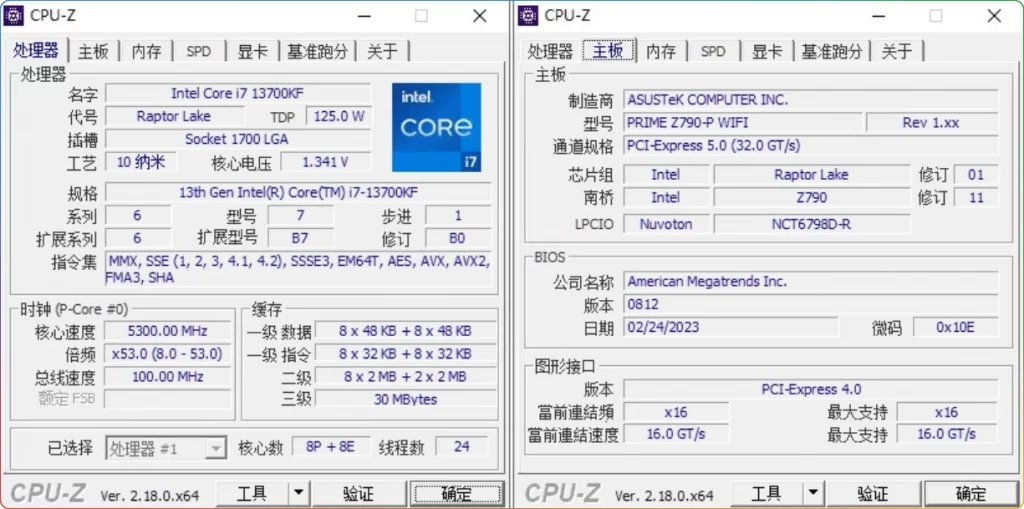Go to 关于 tab in the left window
Image resolution: width=1024 pixels, height=509 pixels.
coord(383,51)
